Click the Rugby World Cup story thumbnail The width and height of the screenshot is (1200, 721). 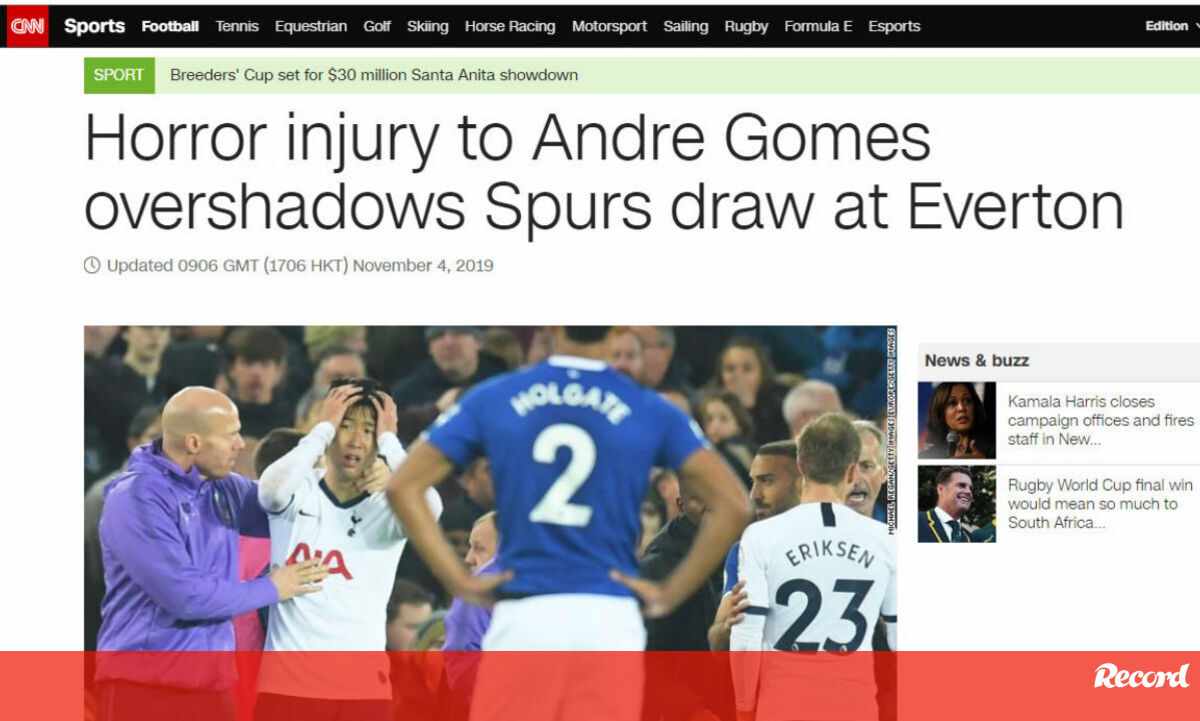click(x=957, y=504)
